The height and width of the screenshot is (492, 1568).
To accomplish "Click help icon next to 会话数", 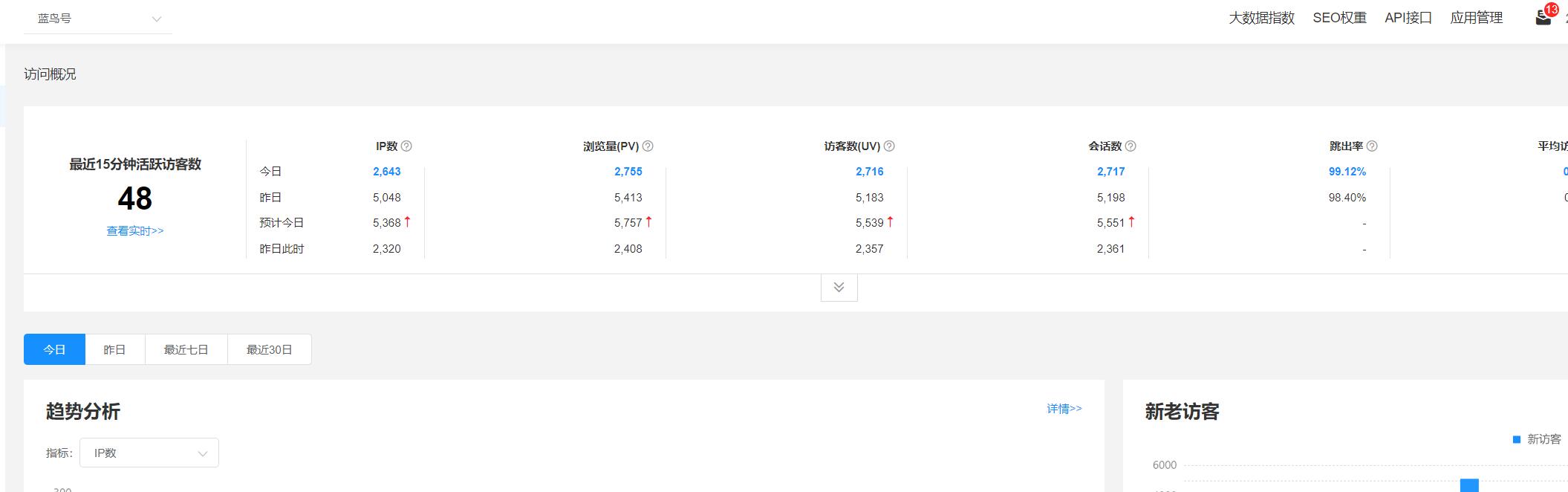I will pyautogui.click(x=1131, y=146).
